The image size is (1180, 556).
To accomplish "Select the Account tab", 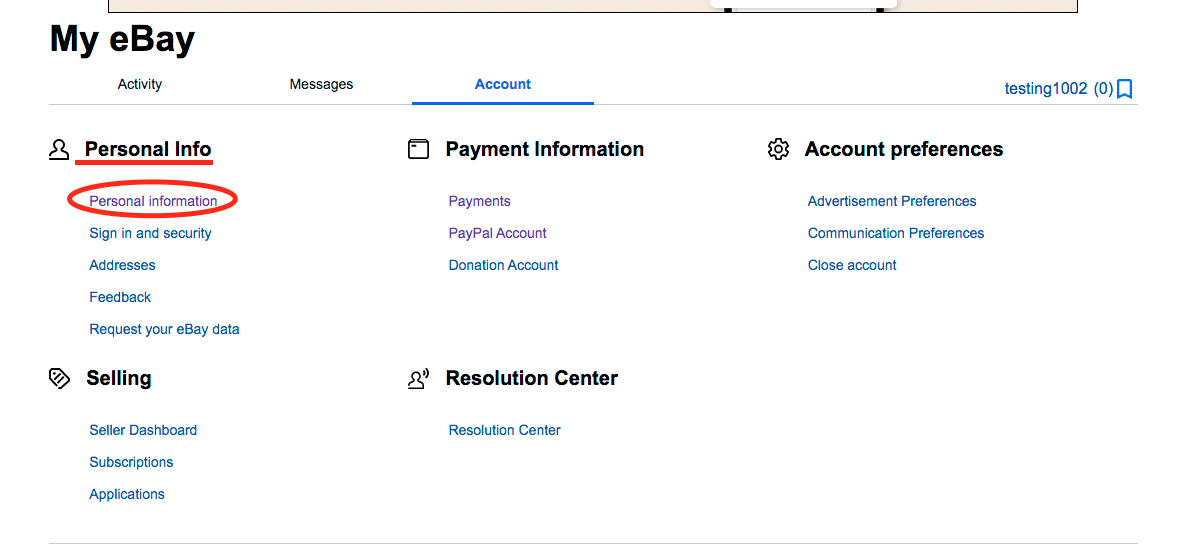I will (x=503, y=84).
